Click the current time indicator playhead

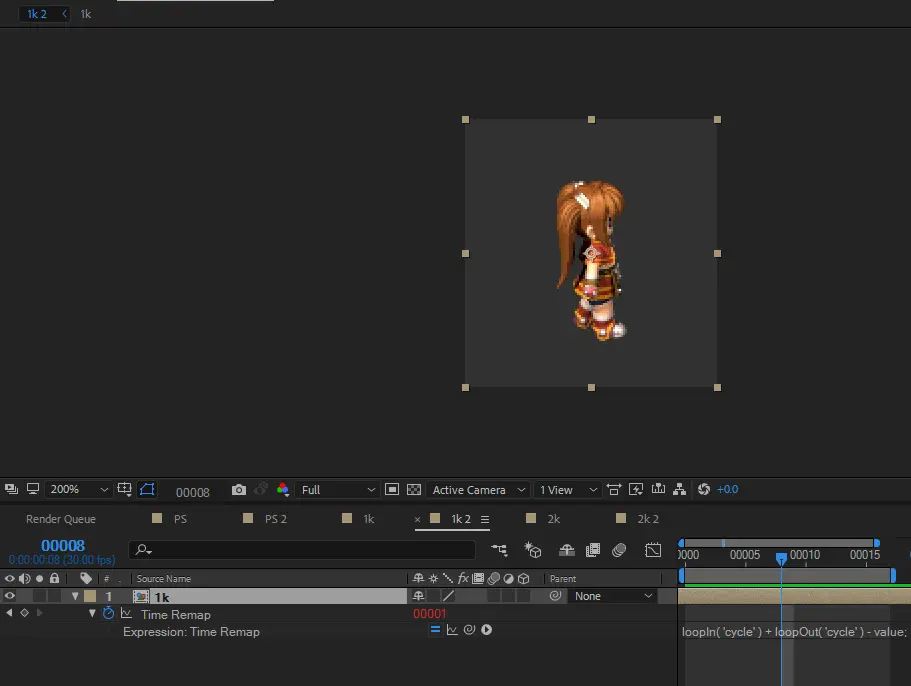(781, 558)
